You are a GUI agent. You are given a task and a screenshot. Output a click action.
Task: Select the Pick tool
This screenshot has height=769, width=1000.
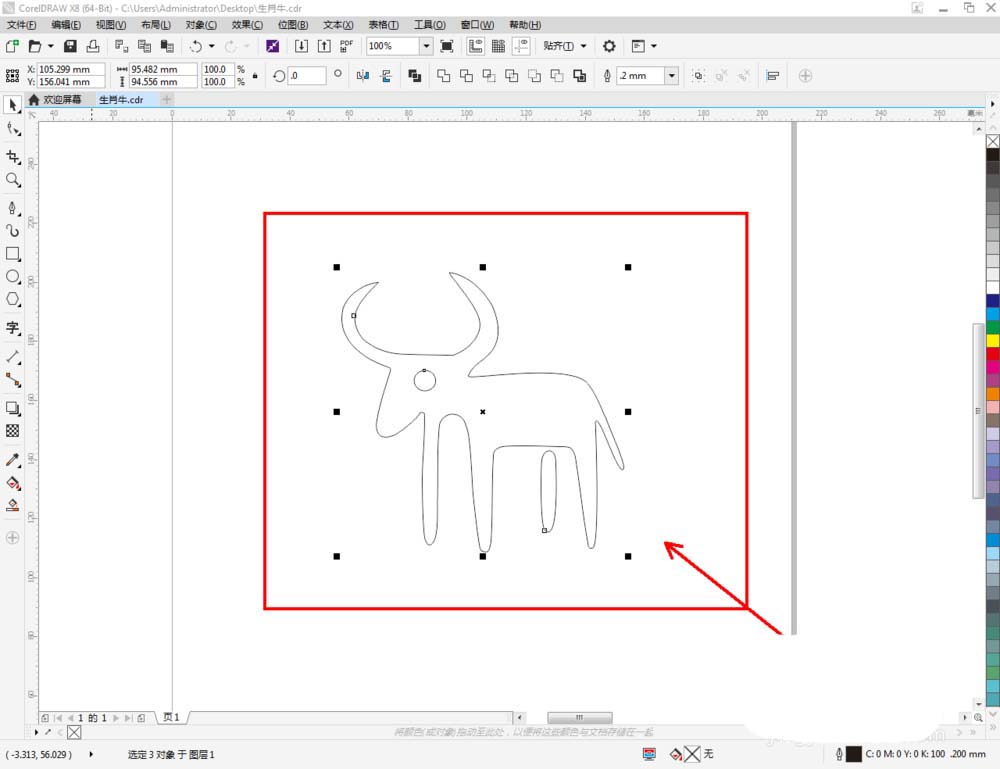click(x=13, y=105)
